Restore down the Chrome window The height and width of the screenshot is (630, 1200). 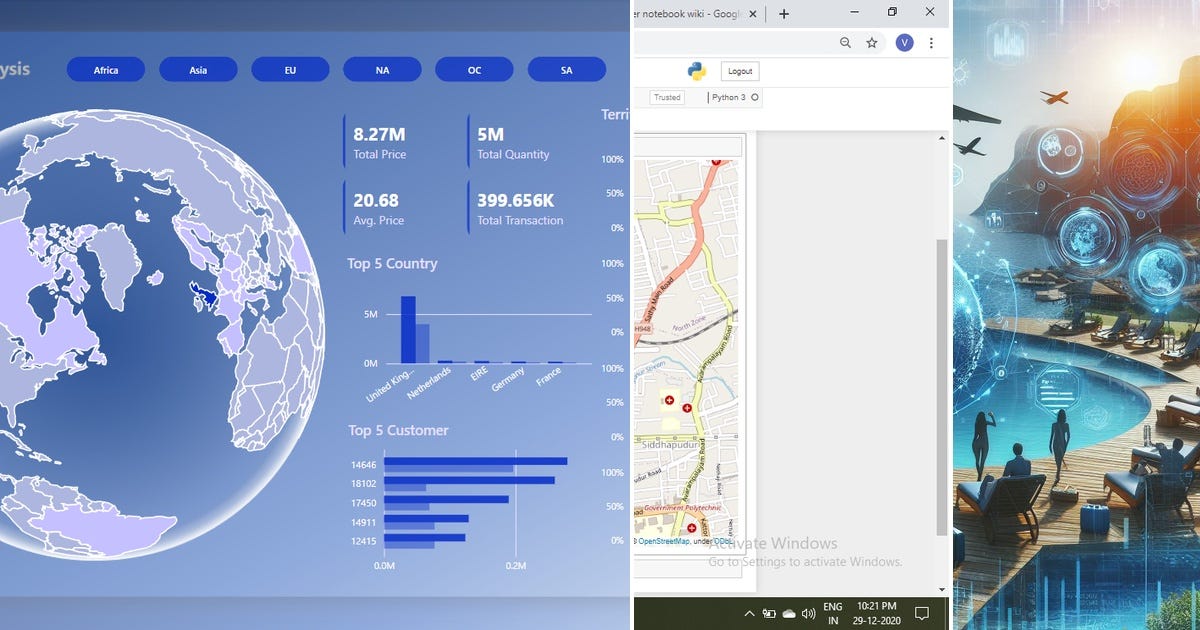tap(892, 12)
